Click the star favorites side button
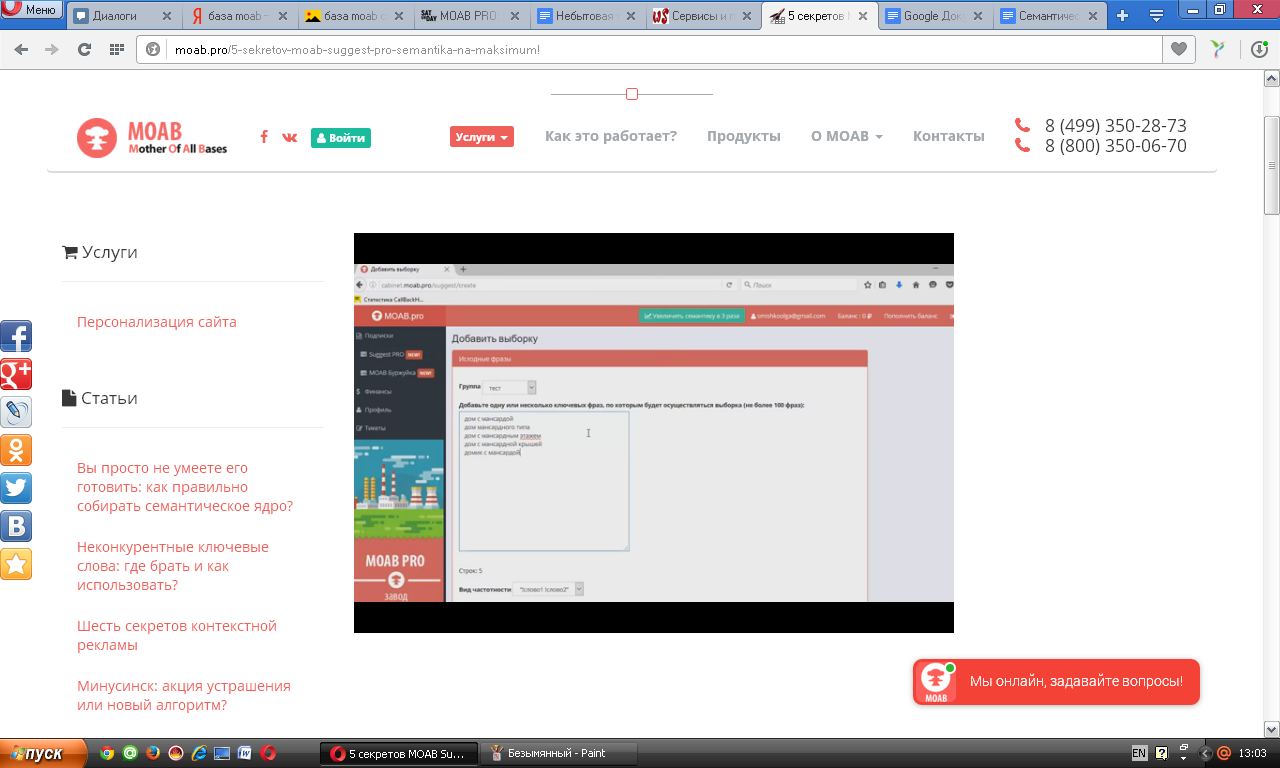1280x768 pixels. (x=16, y=564)
